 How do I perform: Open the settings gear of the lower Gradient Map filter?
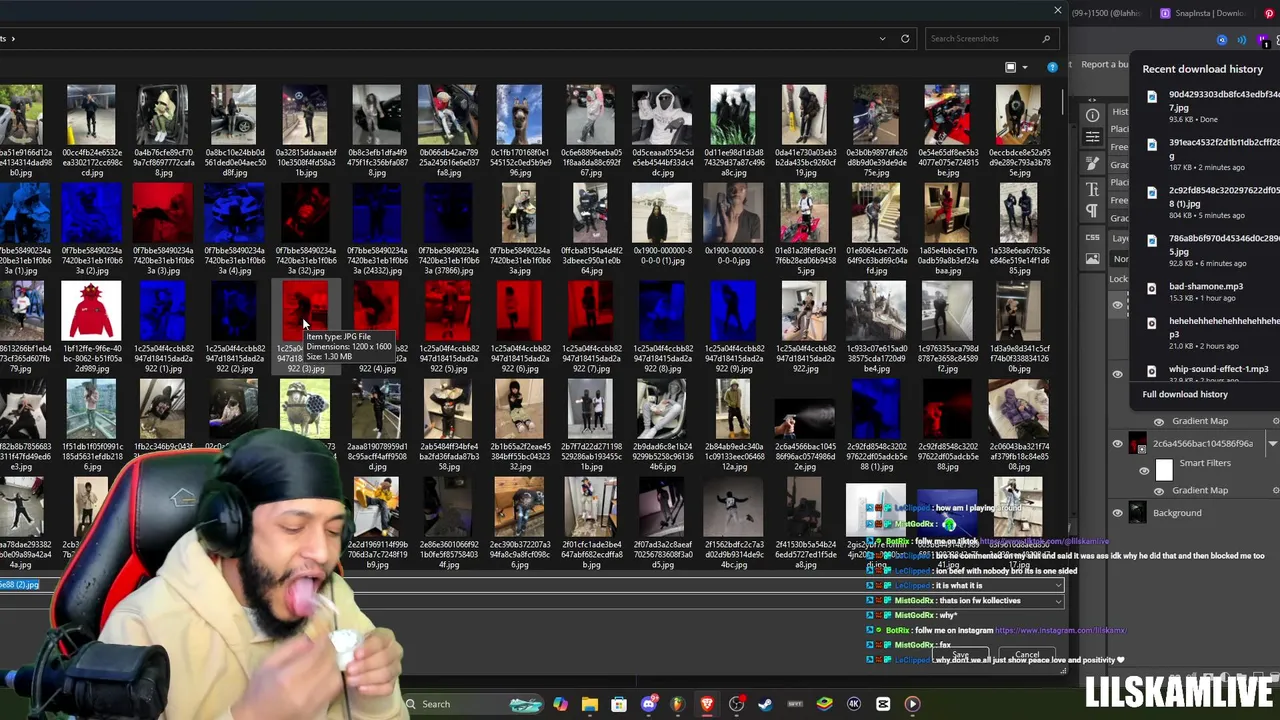point(1276,490)
